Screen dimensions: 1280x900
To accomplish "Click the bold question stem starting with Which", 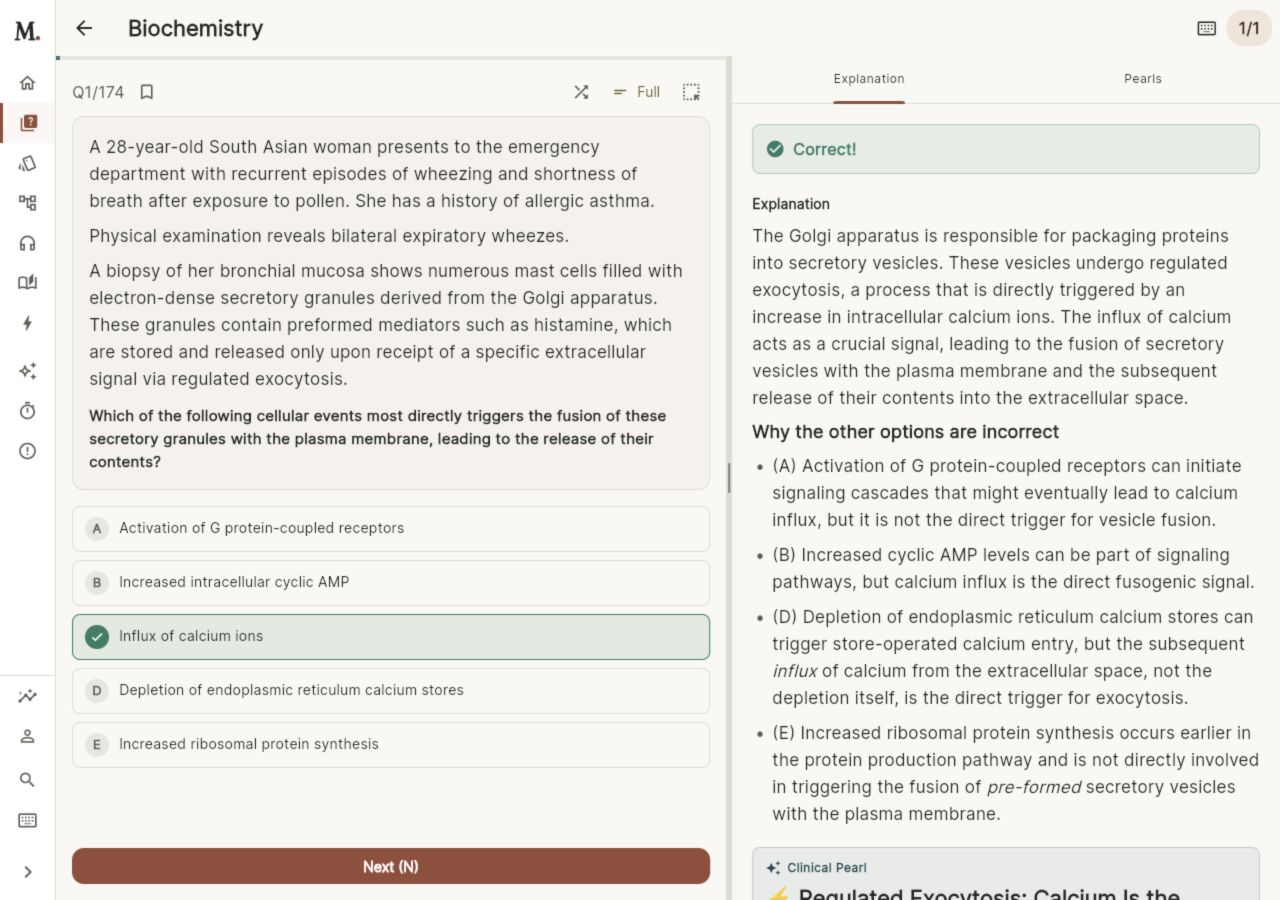I will tap(378, 439).
